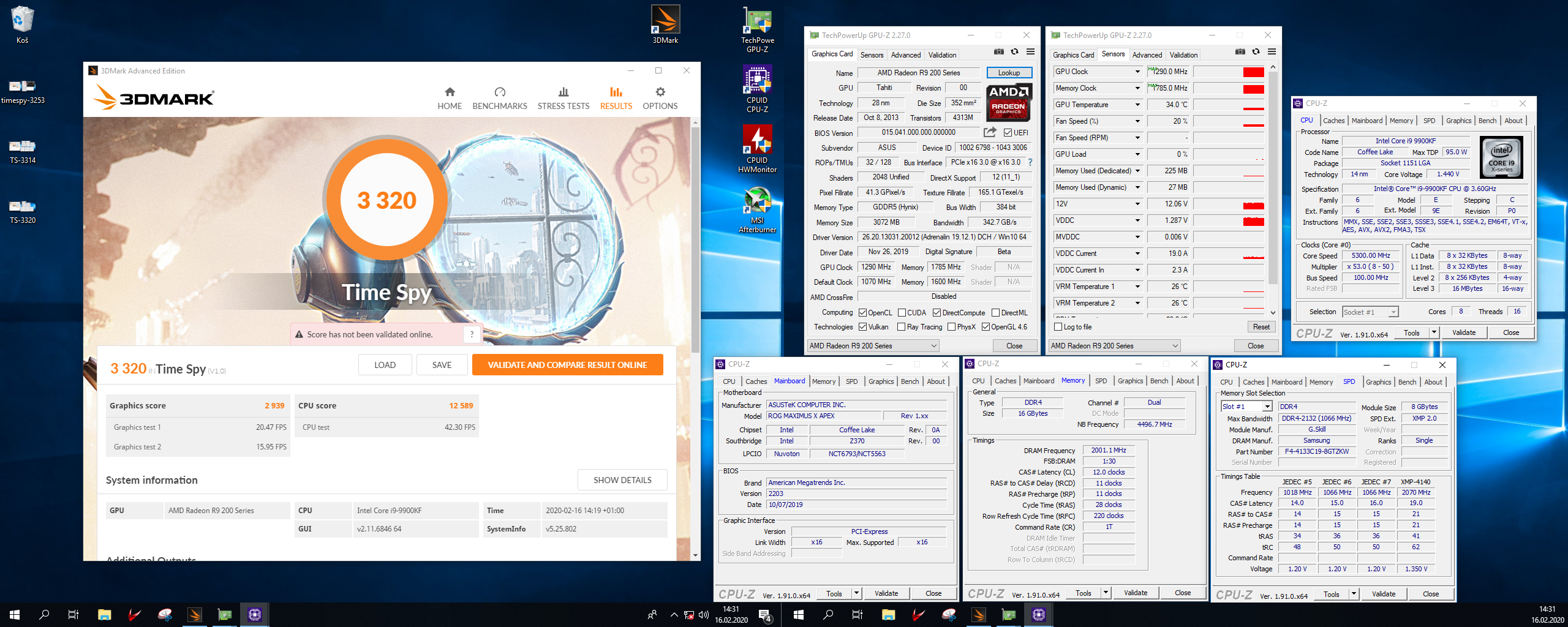Viewport: 1568px width, 627px height.
Task: Open the notification center icon on left taskbar
Action: tap(764, 615)
